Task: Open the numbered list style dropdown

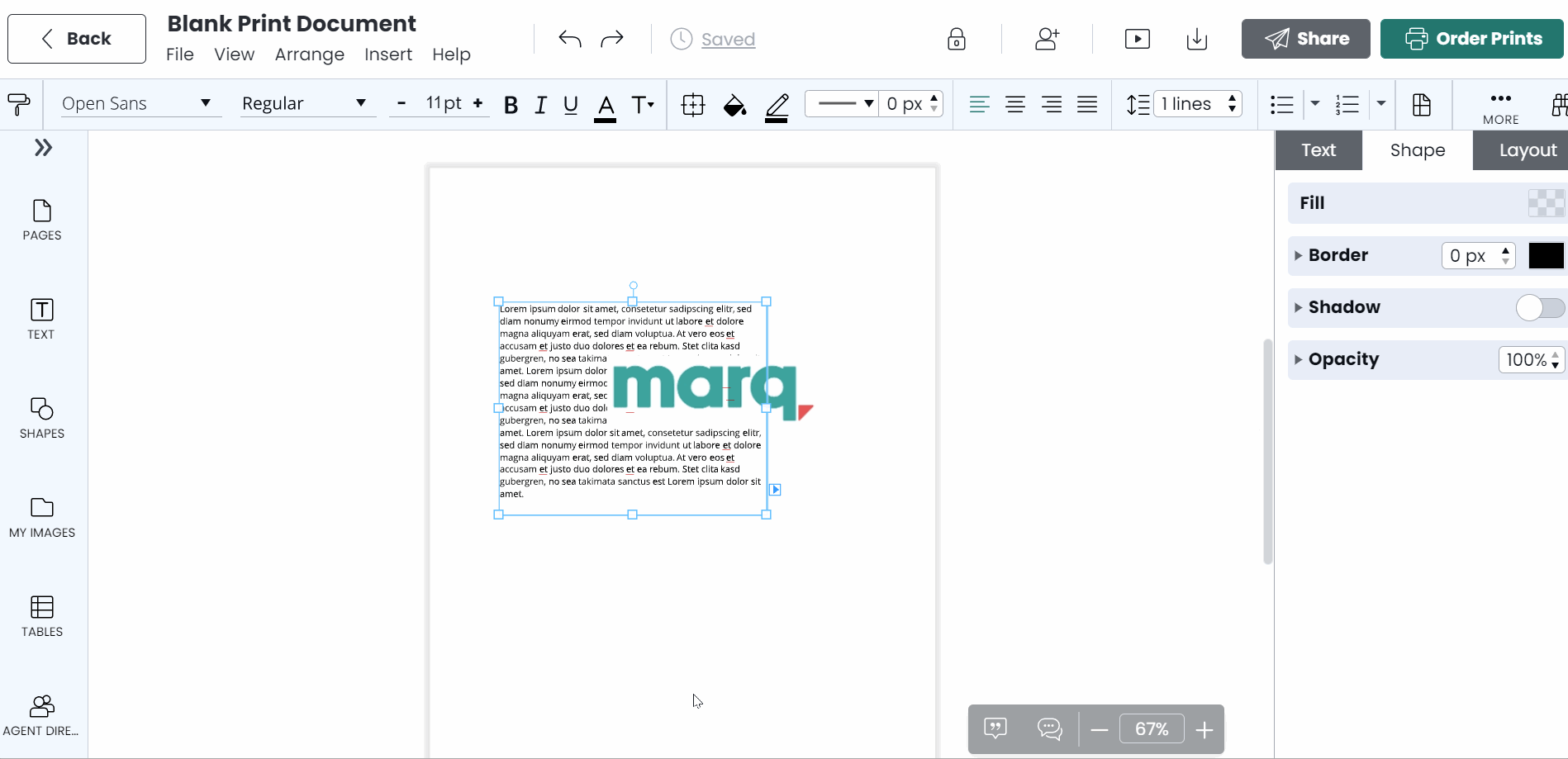Action: [x=1381, y=104]
